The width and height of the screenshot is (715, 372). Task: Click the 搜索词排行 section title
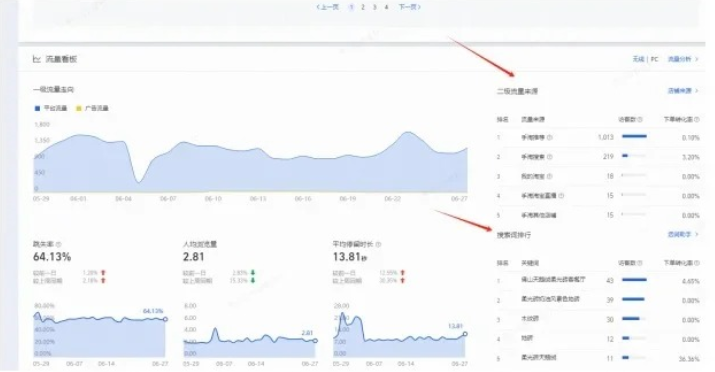(514, 235)
